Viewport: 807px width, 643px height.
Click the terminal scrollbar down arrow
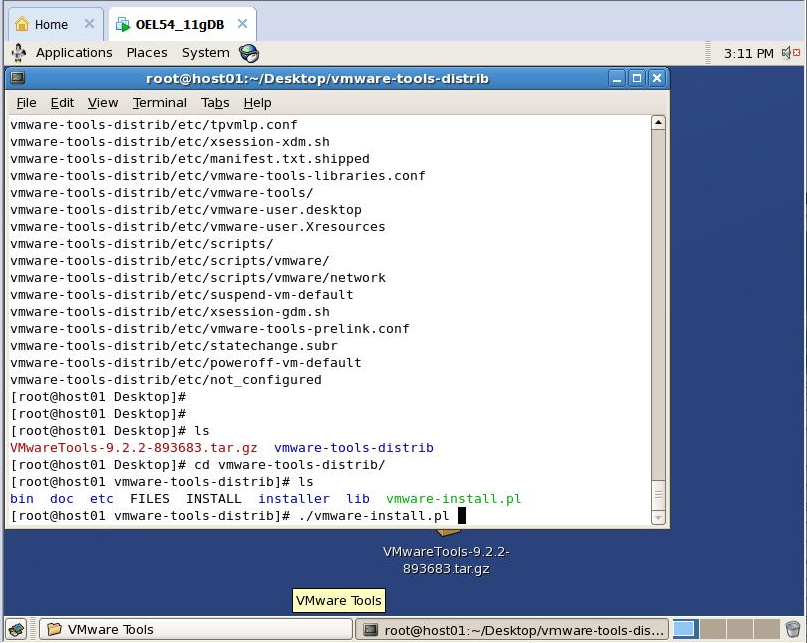click(x=658, y=517)
